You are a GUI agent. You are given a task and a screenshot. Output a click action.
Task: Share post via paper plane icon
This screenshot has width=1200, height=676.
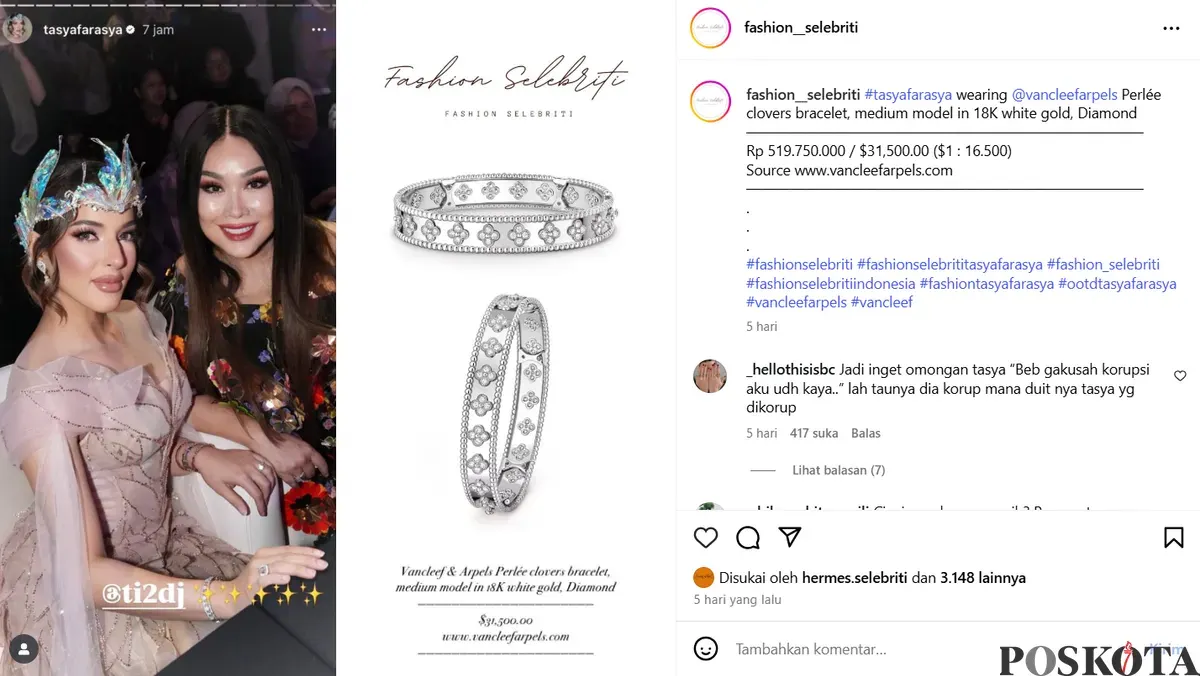coord(790,536)
